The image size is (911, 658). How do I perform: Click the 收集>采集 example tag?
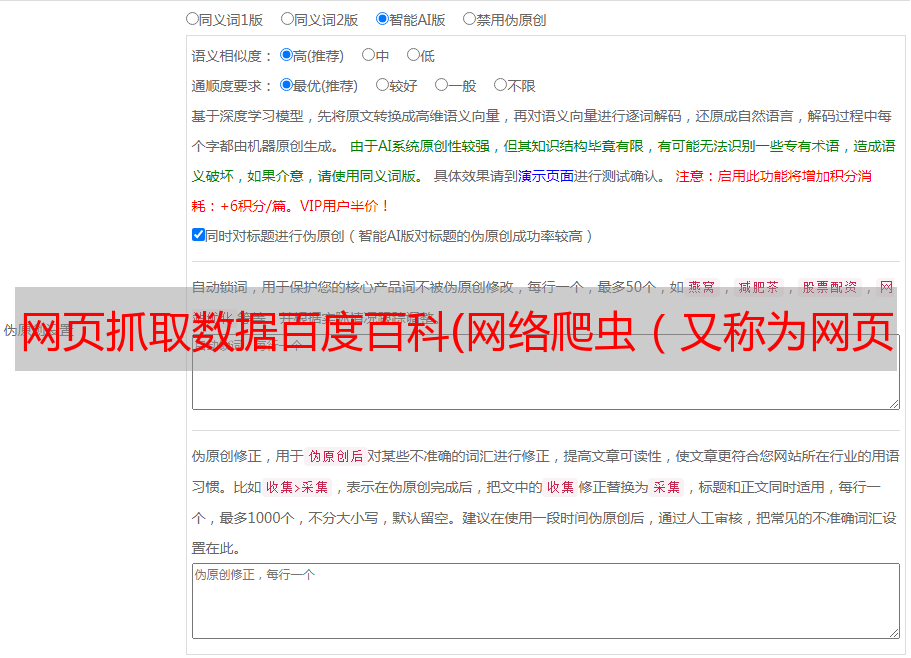tap(297, 487)
